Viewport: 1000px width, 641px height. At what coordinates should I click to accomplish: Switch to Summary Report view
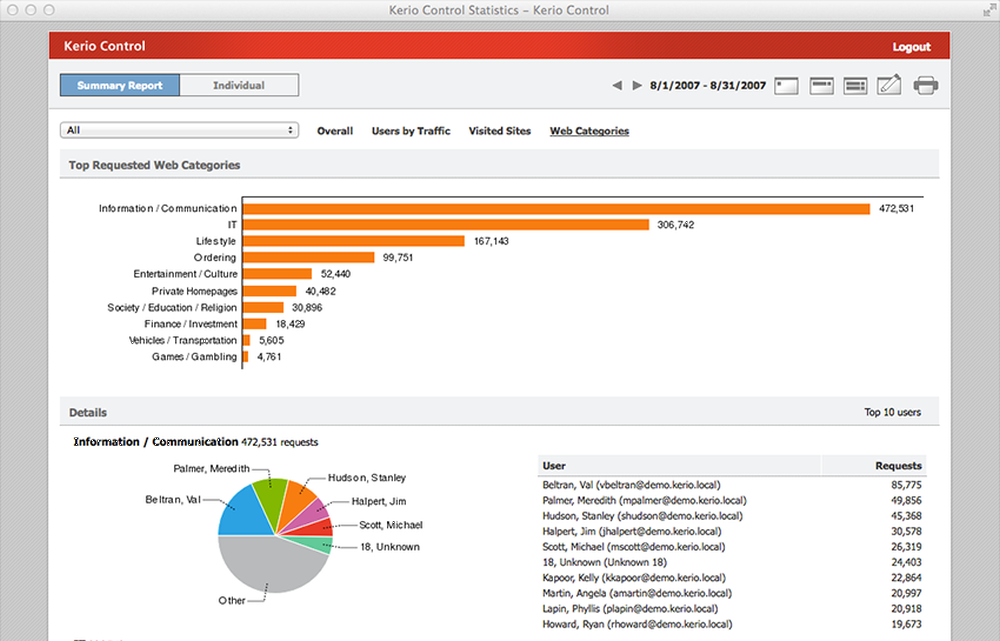pyautogui.click(x=120, y=86)
